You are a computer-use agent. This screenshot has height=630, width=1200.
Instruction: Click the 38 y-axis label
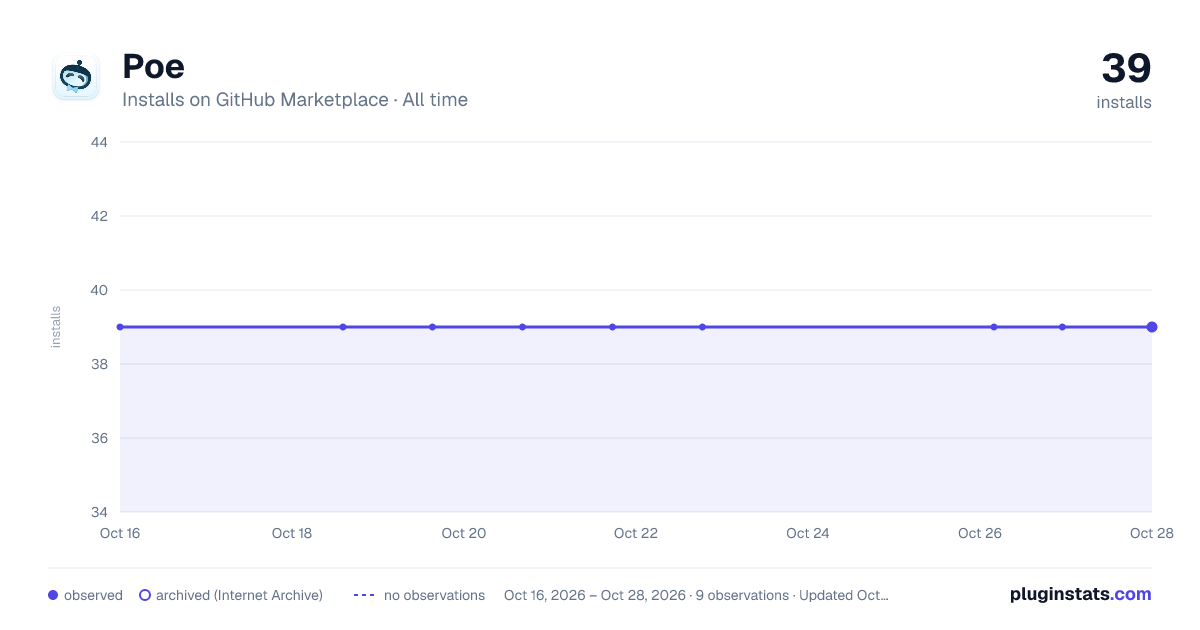(99, 364)
